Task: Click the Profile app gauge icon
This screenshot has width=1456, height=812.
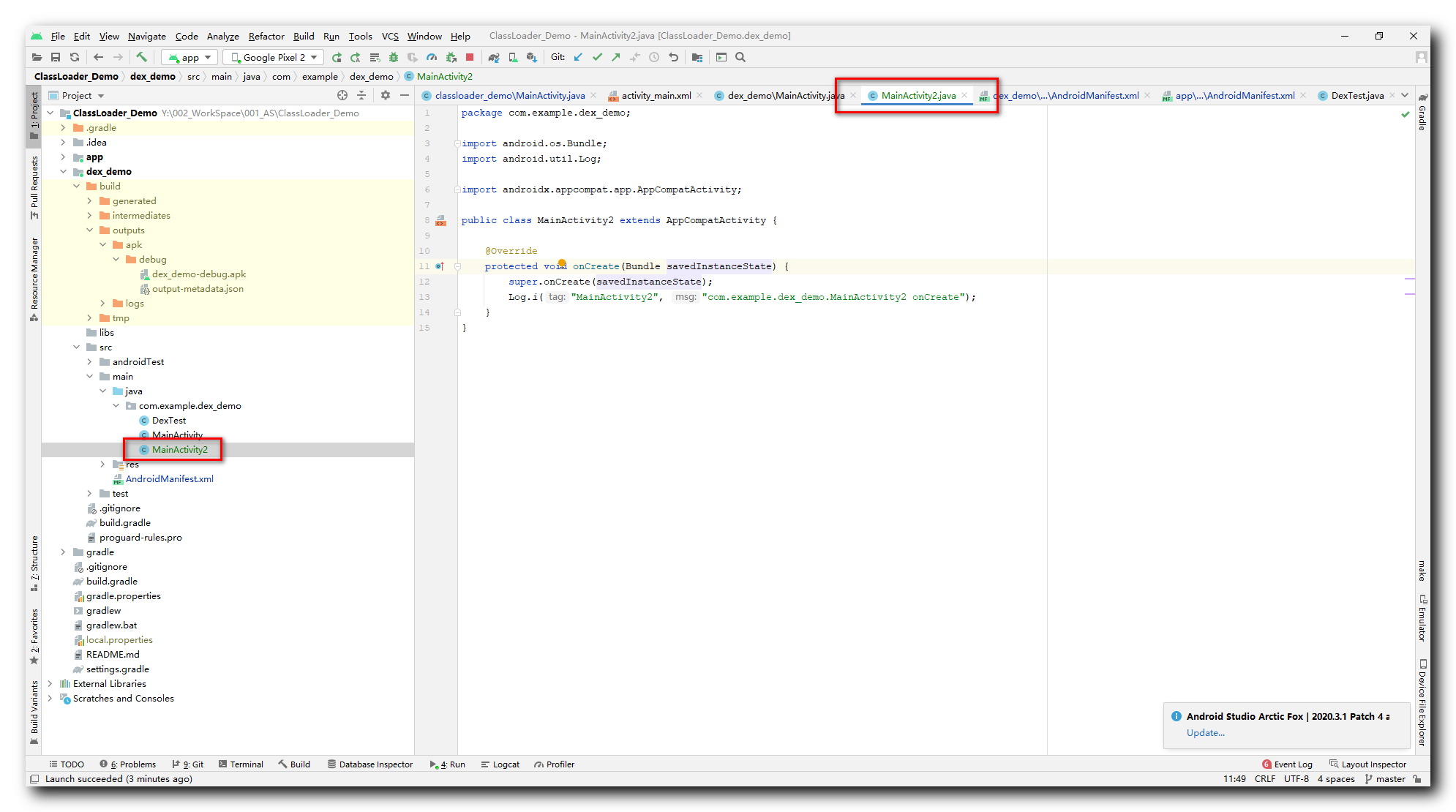Action: coord(432,57)
